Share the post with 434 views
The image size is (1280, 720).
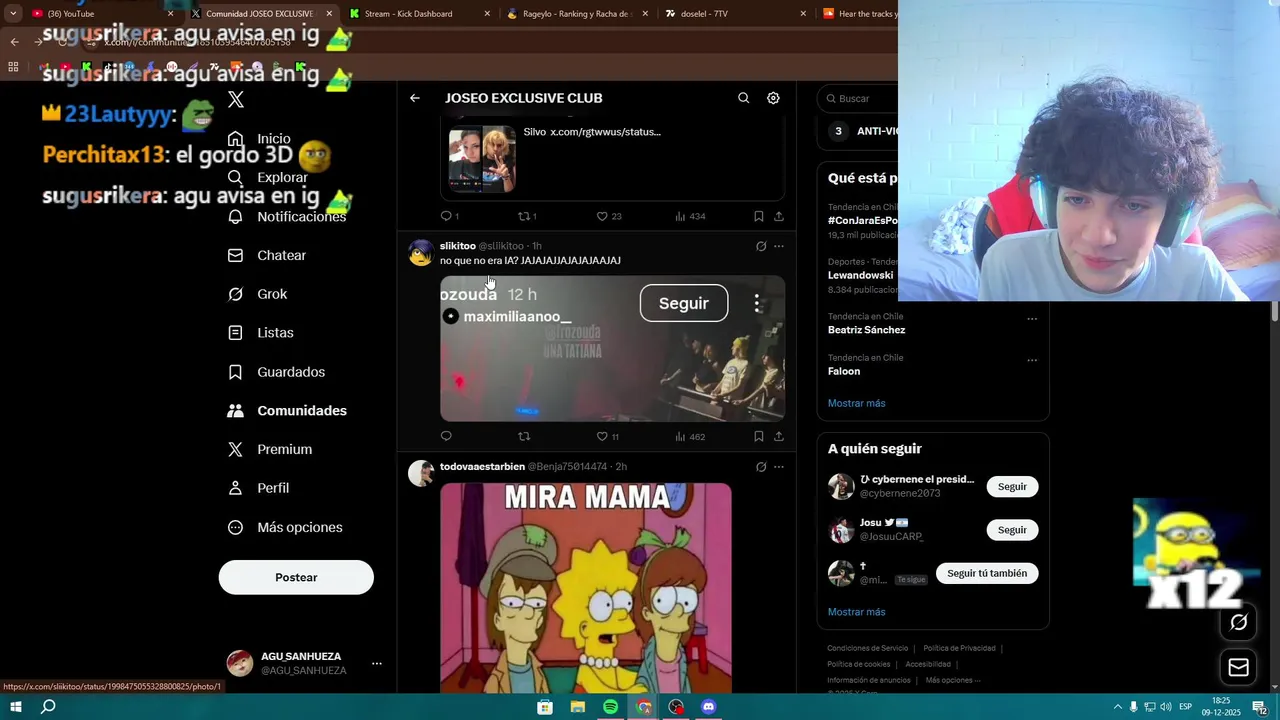pos(778,216)
